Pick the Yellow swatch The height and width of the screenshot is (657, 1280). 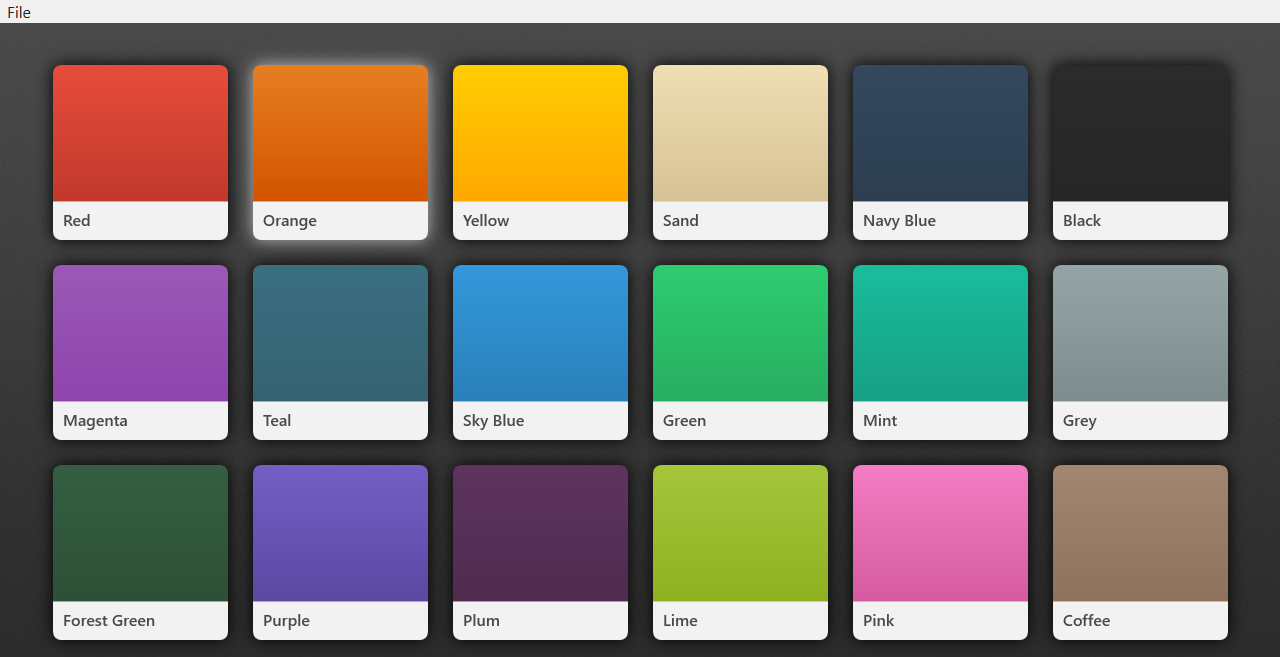coord(540,152)
